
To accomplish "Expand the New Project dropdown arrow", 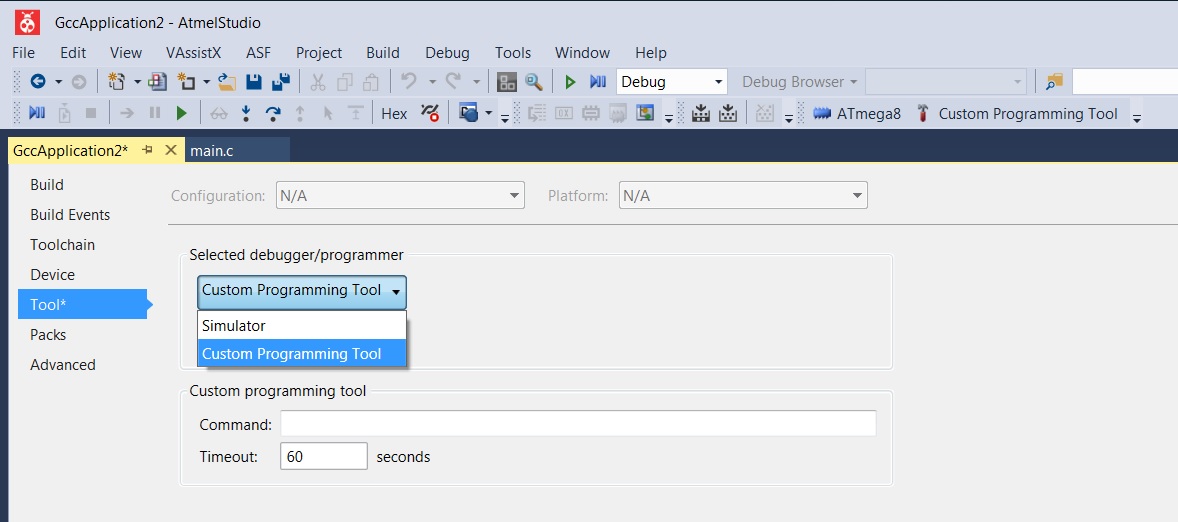I will pyautogui.click(x=137, y=82).
